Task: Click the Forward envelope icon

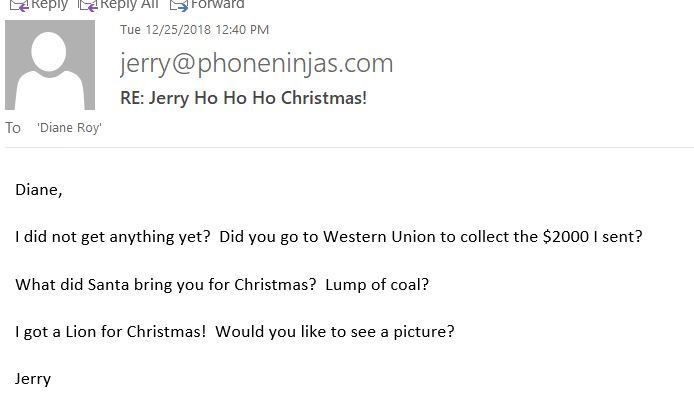Action: tap(179, 5)
